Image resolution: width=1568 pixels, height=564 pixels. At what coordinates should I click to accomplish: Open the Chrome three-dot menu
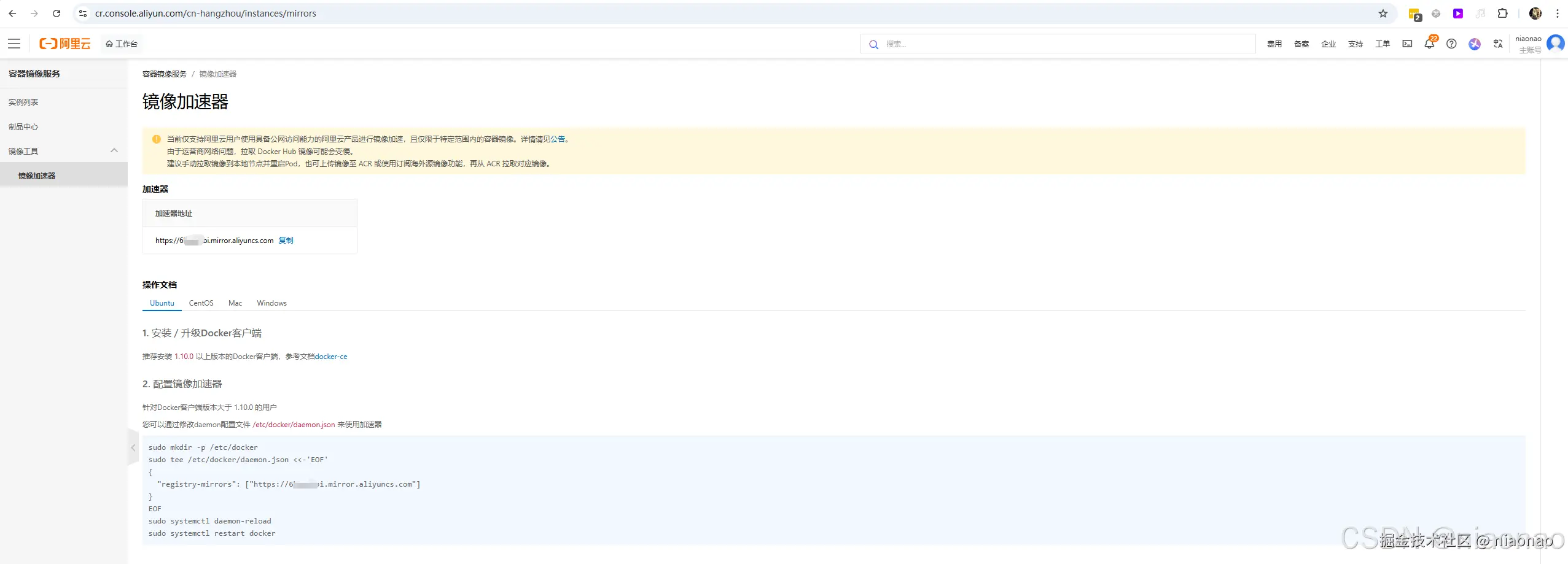(1558, 14)
